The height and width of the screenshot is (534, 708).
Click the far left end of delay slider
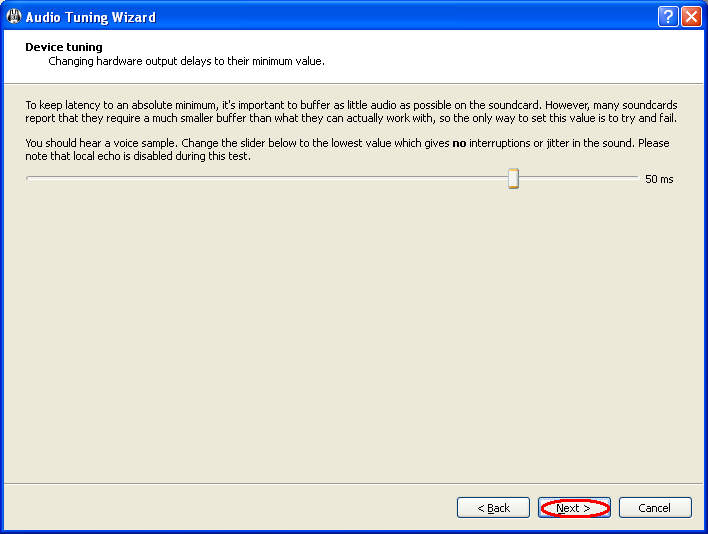coord(28,179)
